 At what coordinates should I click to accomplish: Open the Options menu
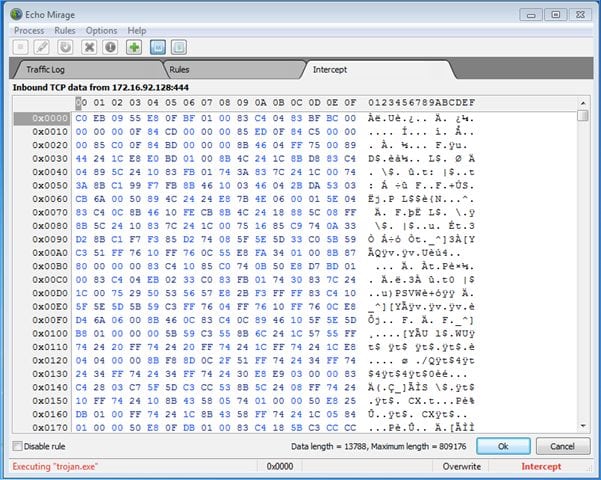101,31
